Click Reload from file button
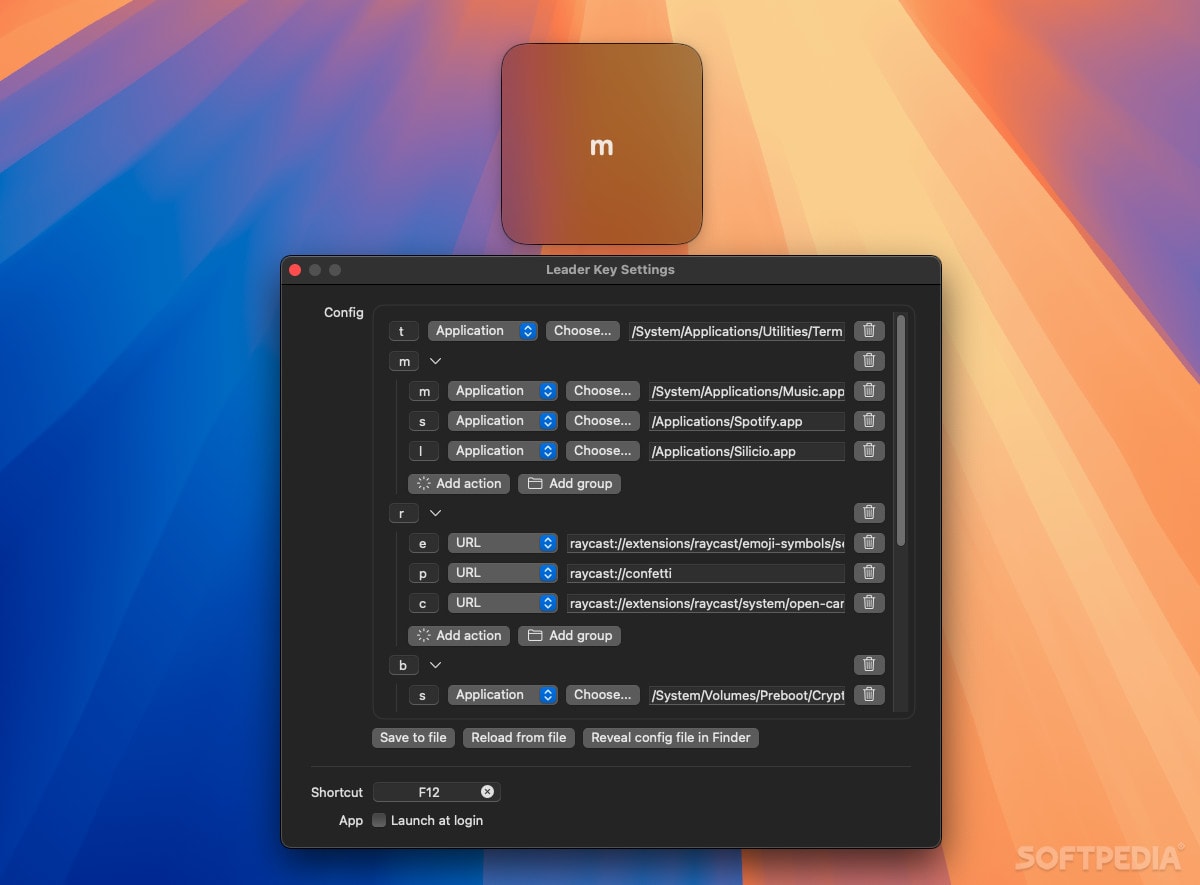The height and width of the screenshot is (885, 1200). [518, 738]
